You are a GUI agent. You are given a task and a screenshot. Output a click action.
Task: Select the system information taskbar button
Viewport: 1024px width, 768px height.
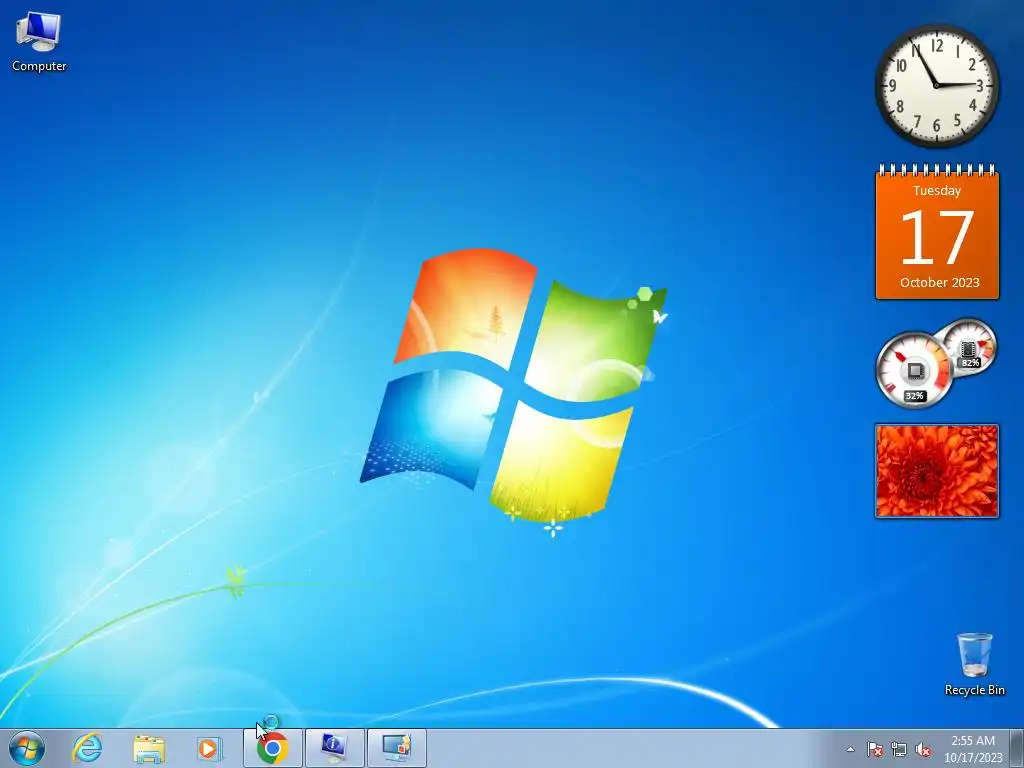click(334, 748)
